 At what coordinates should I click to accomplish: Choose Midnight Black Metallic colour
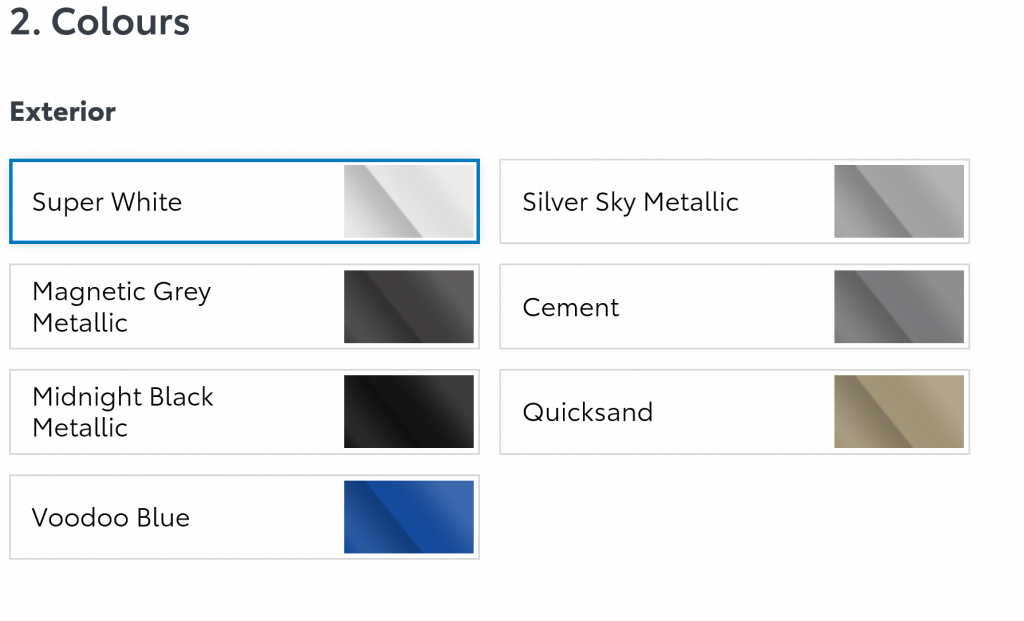[244, 411]
